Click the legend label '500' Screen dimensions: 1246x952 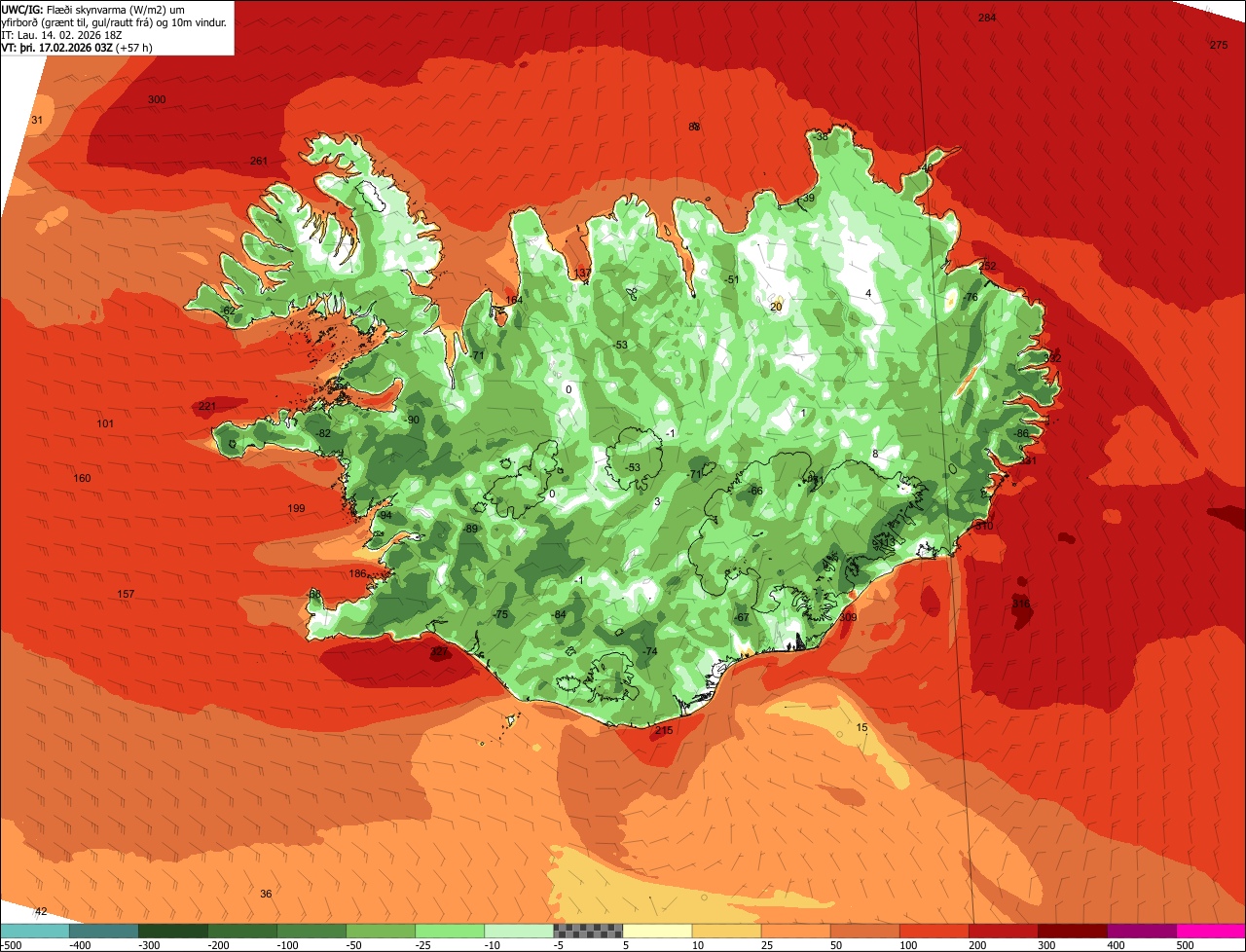click(1185, 945)
